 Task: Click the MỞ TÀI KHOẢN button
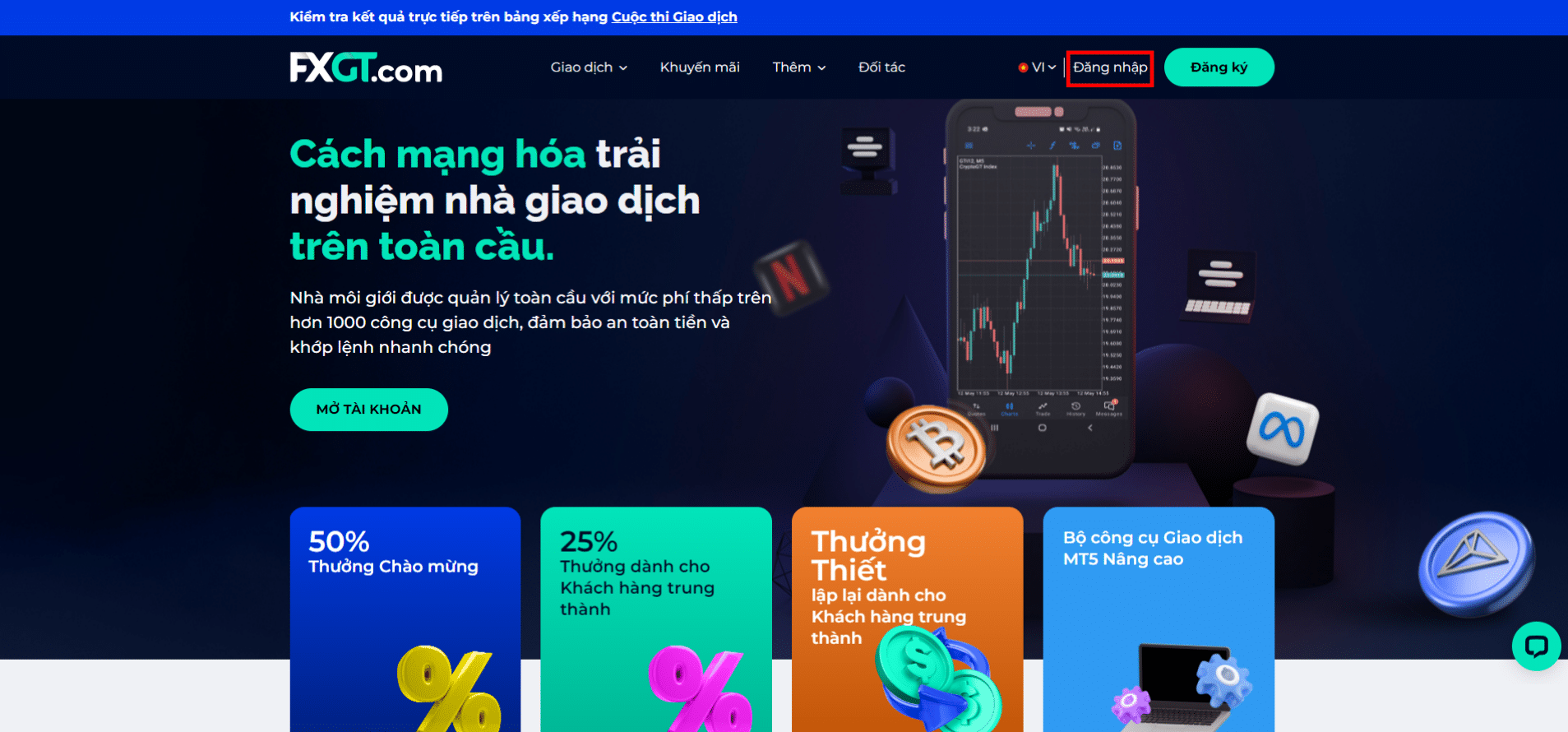[369, 410]
